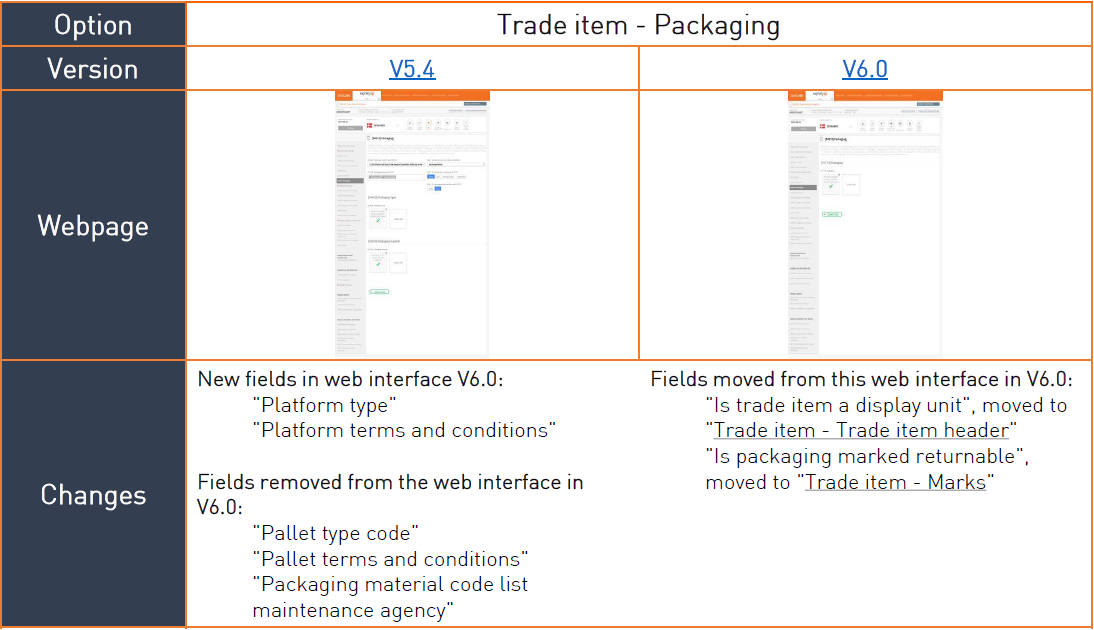
Task: Click the "Platform terms and conditions" text entry
Action: tap(405, 430)
